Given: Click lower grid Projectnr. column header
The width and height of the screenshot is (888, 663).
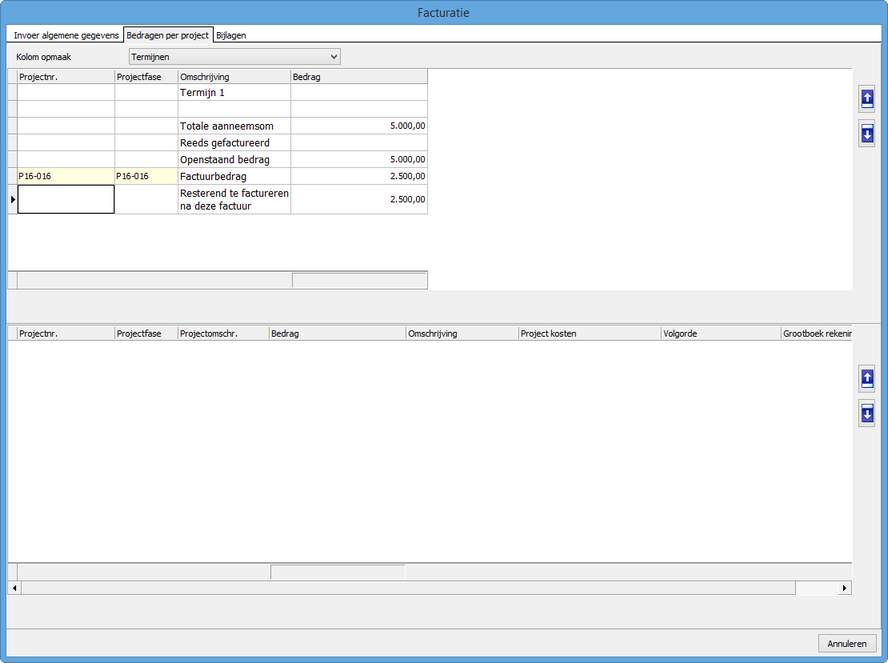Looking at the screenshot, I should [x=66, y=333].
